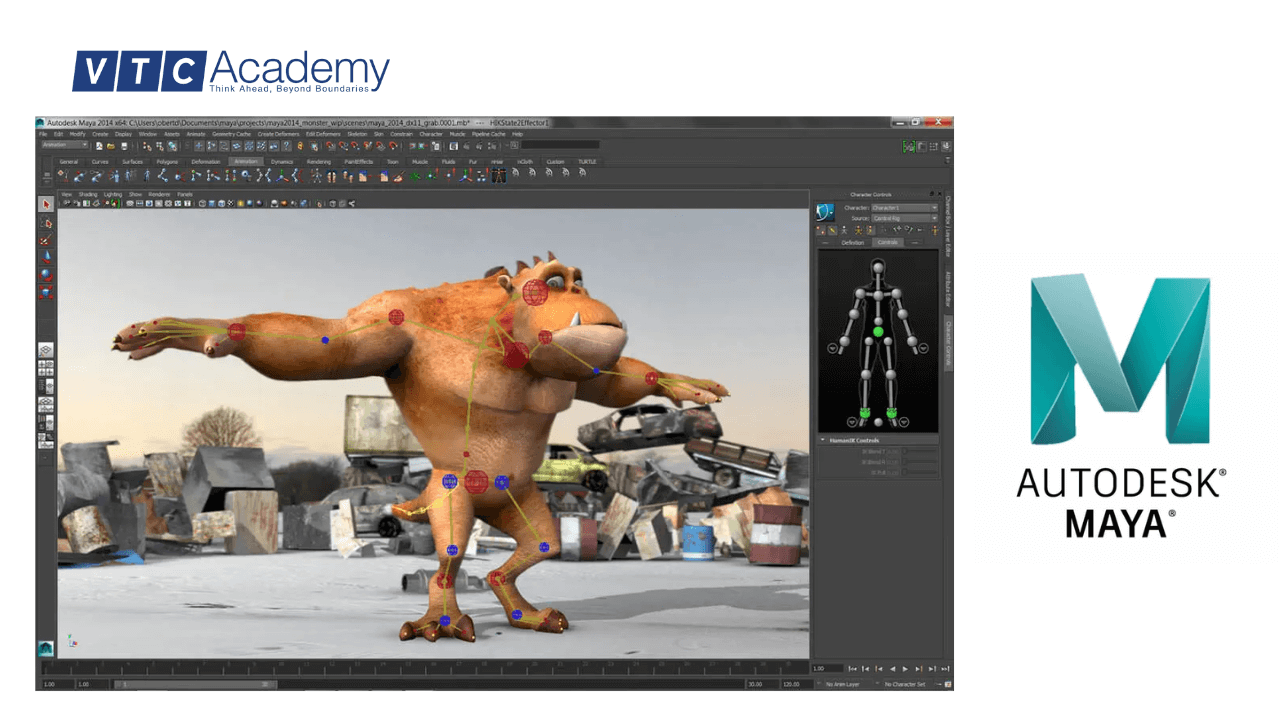Open the Panels menu in the viewport

185,194
